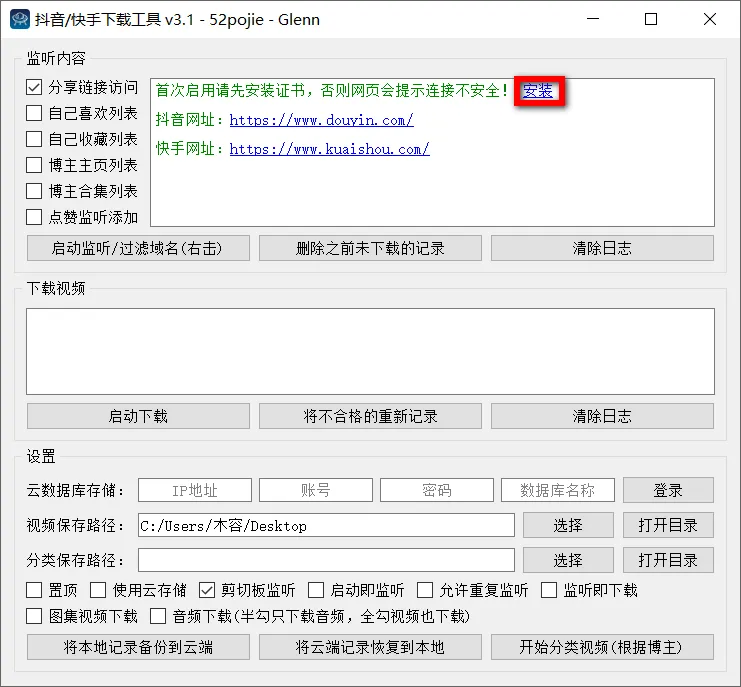
Task: Click the 登录 button
Action: [x=668, y=490]
